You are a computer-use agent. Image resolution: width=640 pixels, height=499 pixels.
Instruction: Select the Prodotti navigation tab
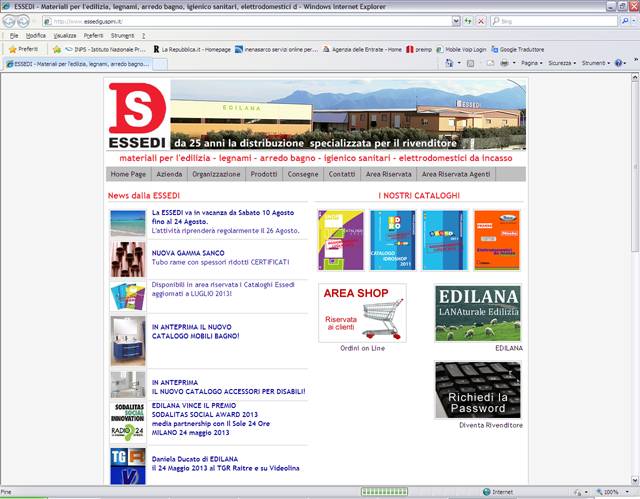tap(264, 174)
